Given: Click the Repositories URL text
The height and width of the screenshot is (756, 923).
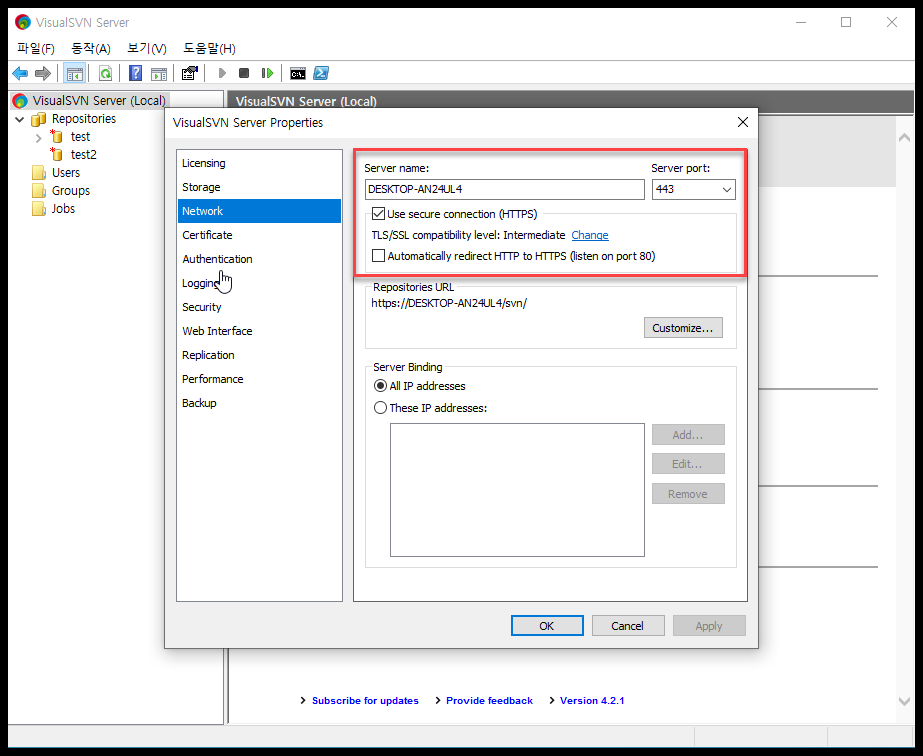Looking at the screenshot, I should tap(449, 303).
